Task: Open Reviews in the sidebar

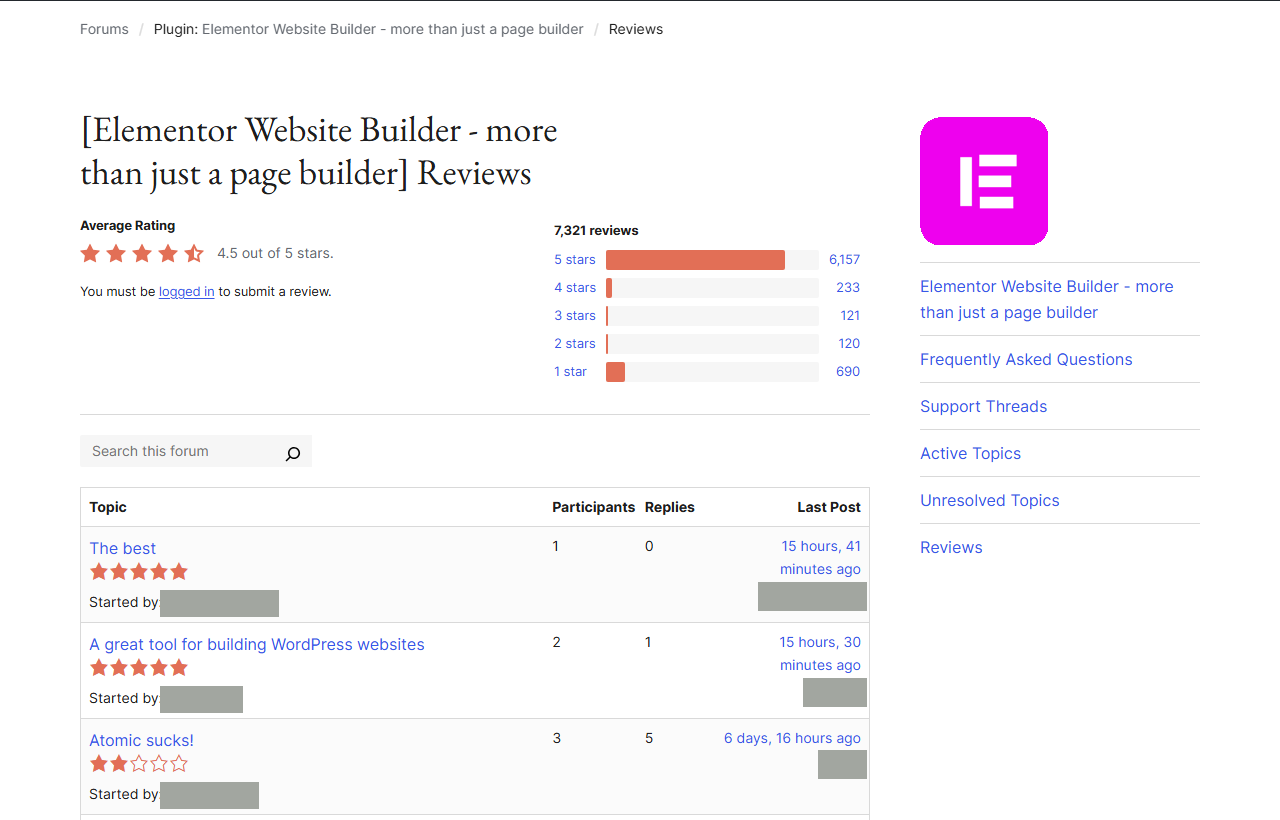Action: point(951,547)
